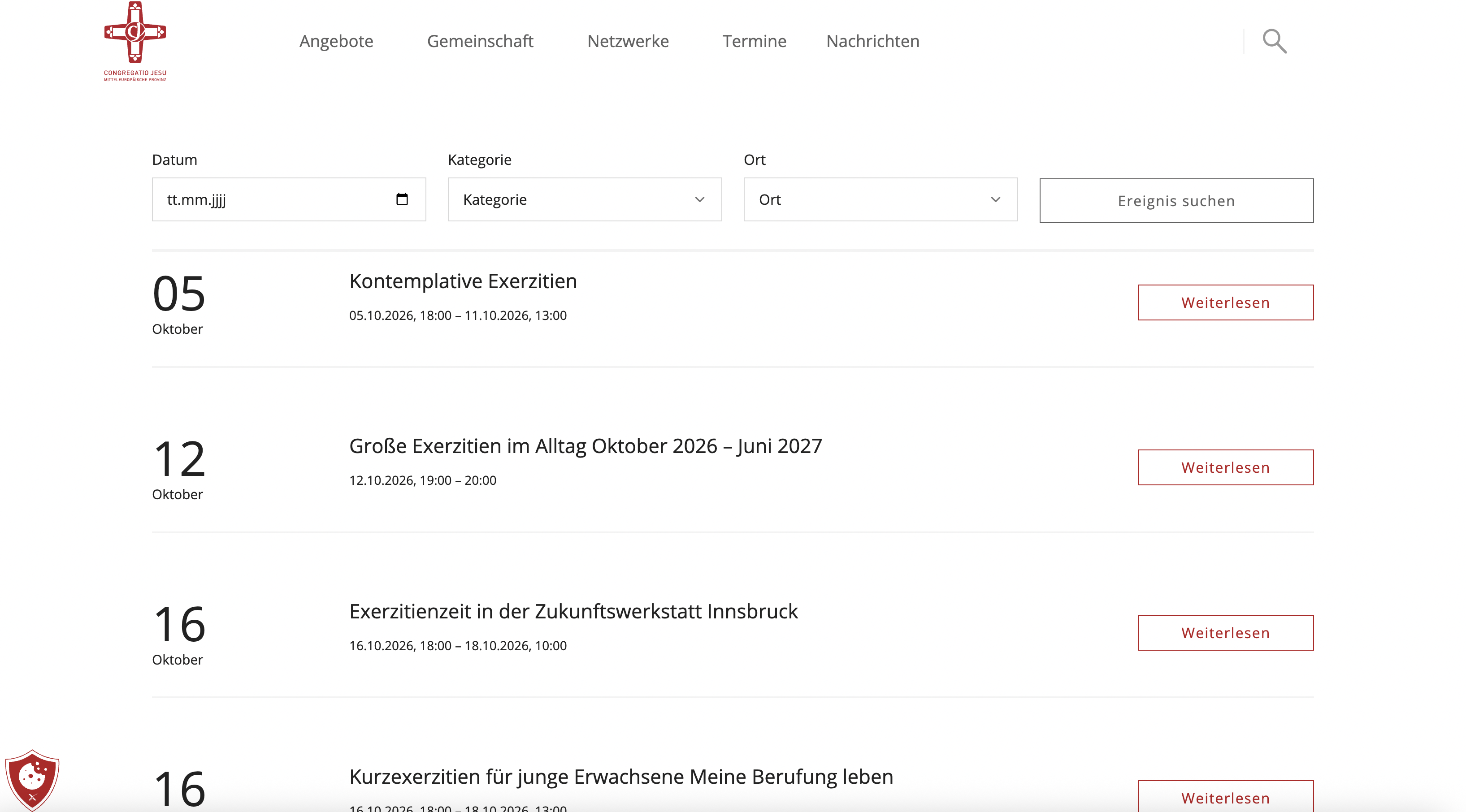Click Weiterlesen for Kurzexerzitien für junge Erwachsene
Image resolution: width=1466 pixels, height=812 pixels.
coord(1225,796)
